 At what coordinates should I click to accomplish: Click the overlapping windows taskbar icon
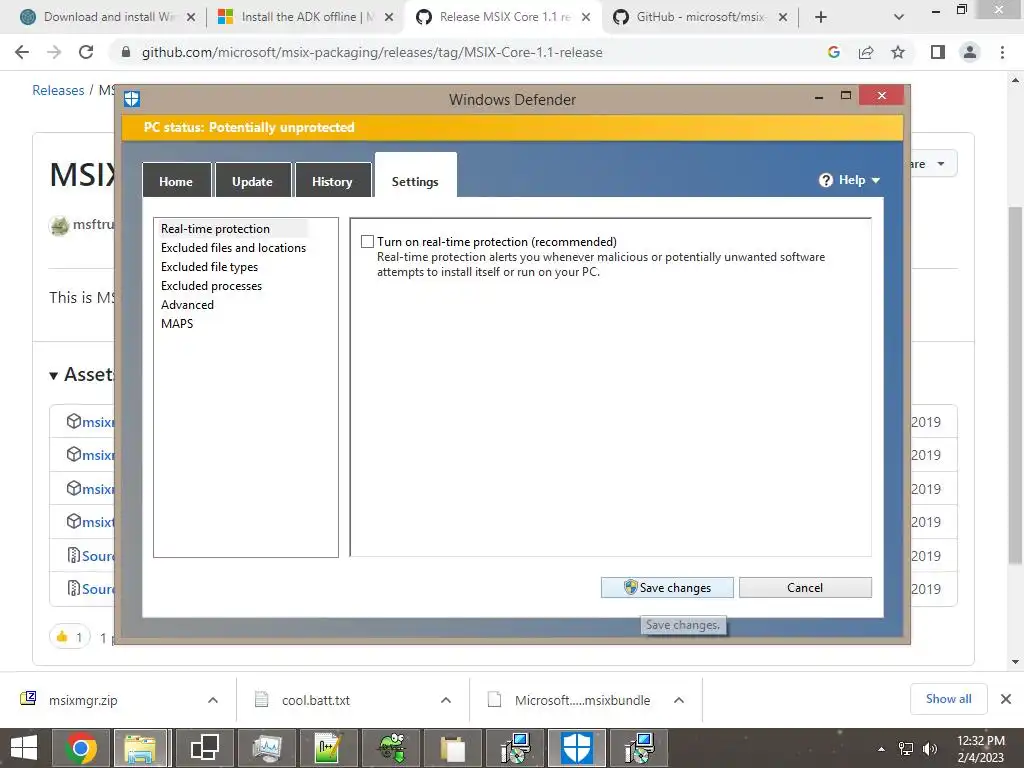[x=204, y=748]
